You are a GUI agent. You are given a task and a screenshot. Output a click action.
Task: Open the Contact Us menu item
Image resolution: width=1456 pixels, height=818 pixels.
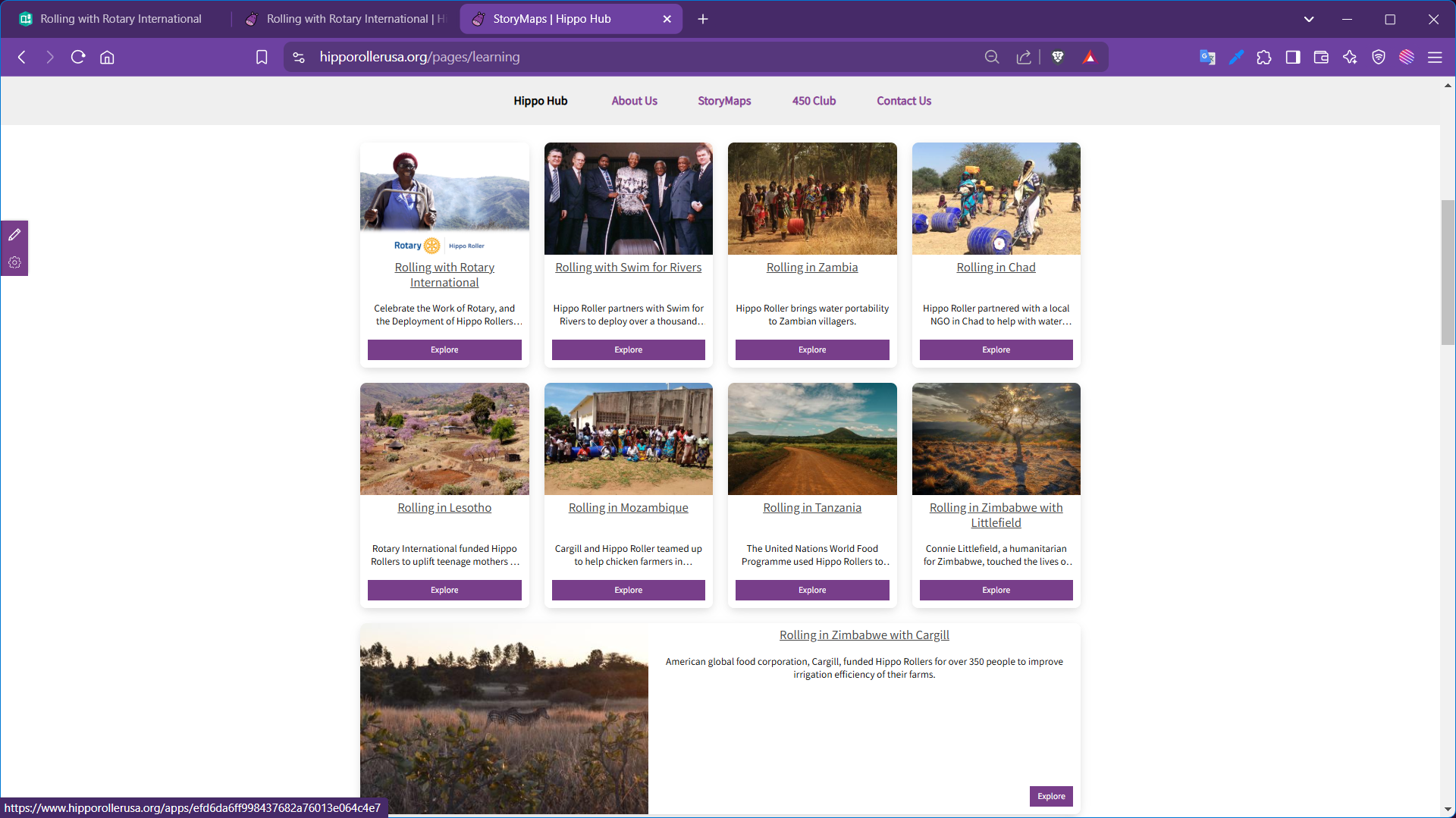[x=904, y=101]
